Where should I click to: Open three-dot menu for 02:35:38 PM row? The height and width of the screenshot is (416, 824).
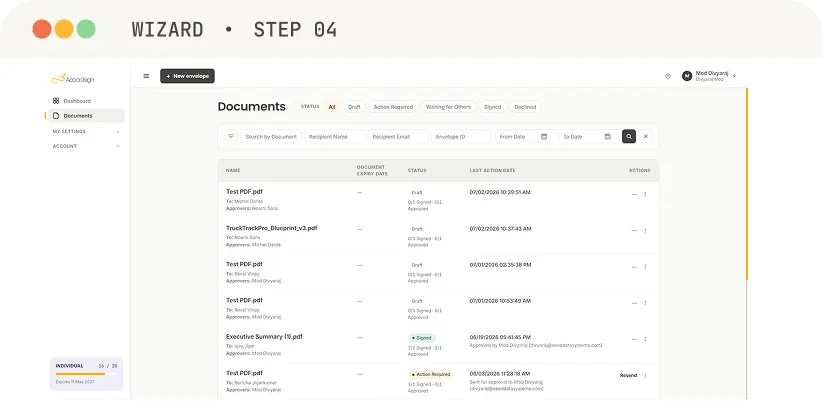click(645, 266)
